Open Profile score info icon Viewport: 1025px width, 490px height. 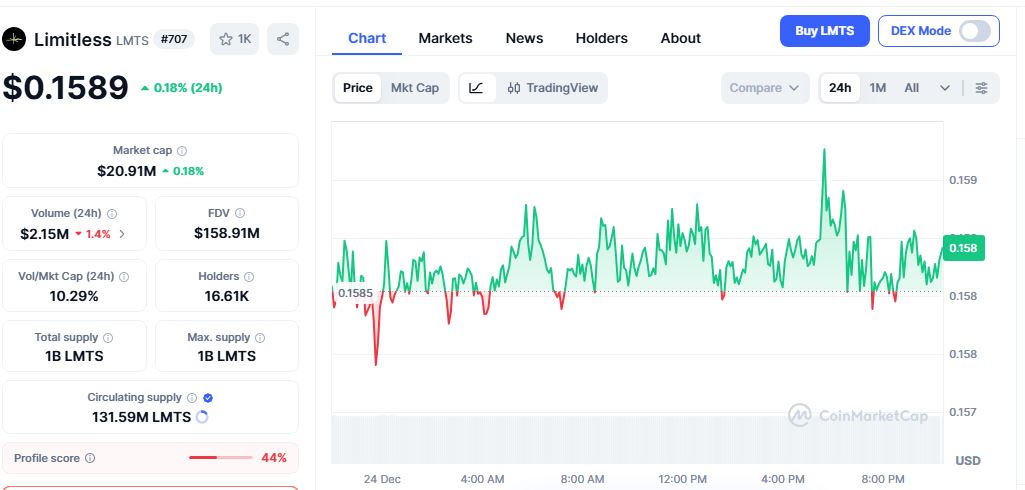tap(90, 459)
